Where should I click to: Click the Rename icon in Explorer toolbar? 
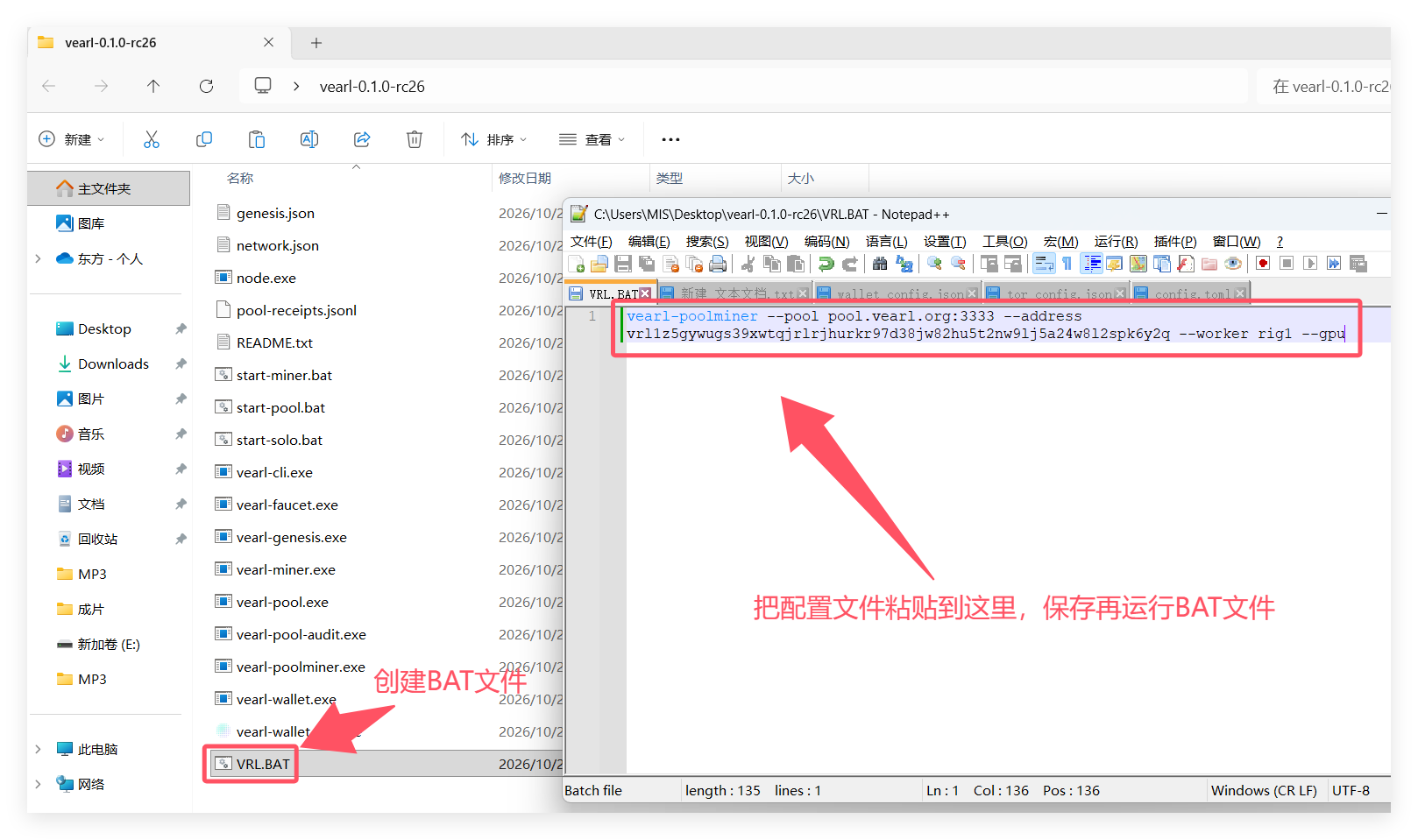pos(309,139)
